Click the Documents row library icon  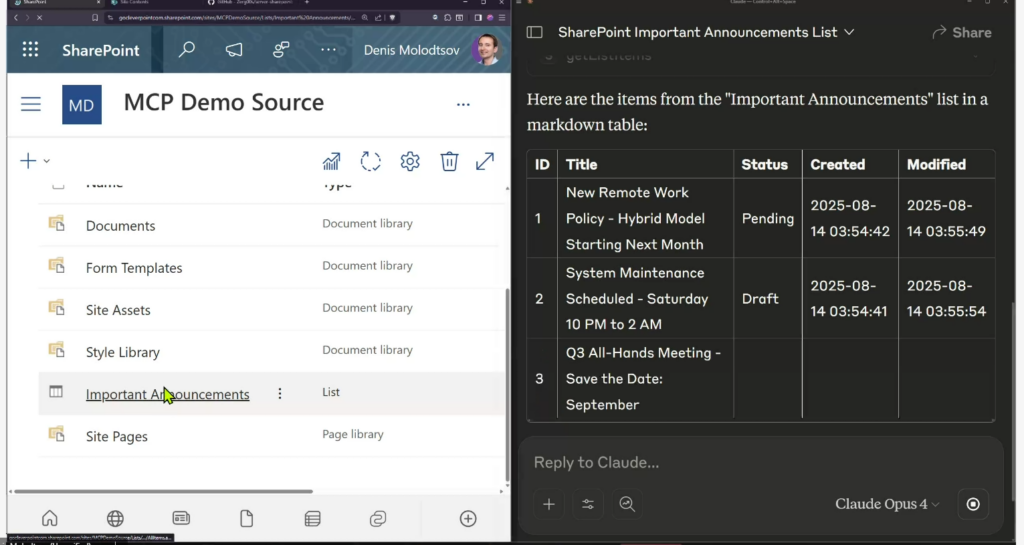point(56,224)
